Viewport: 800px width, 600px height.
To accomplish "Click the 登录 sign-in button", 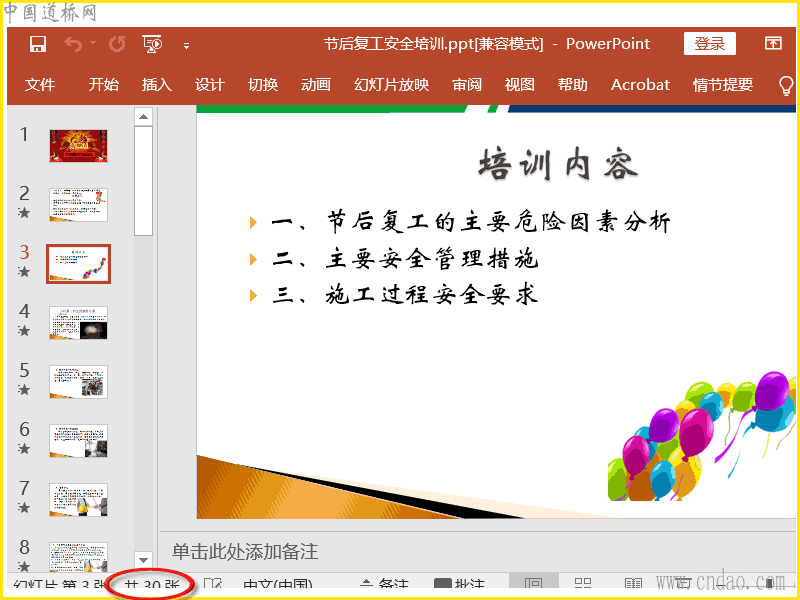I will pos(709,43).
